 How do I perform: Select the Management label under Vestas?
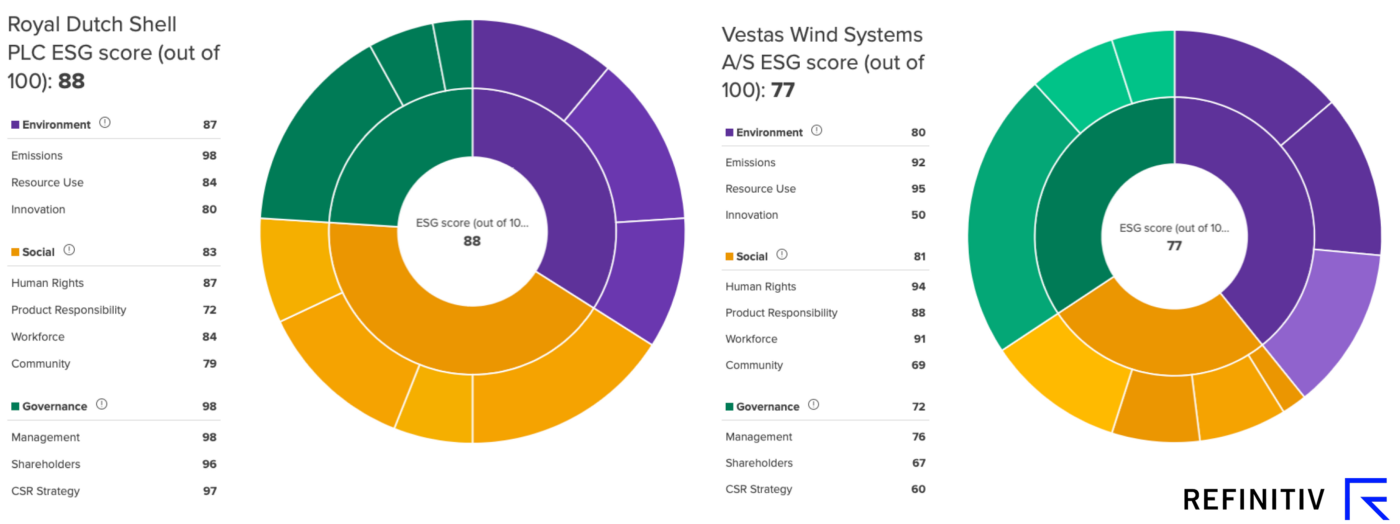pyautogui.click(x=759, y=437)
